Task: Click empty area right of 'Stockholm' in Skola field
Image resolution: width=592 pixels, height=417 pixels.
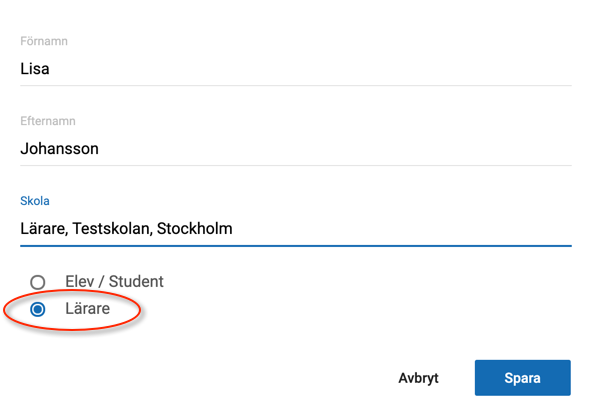Action: 402,229
